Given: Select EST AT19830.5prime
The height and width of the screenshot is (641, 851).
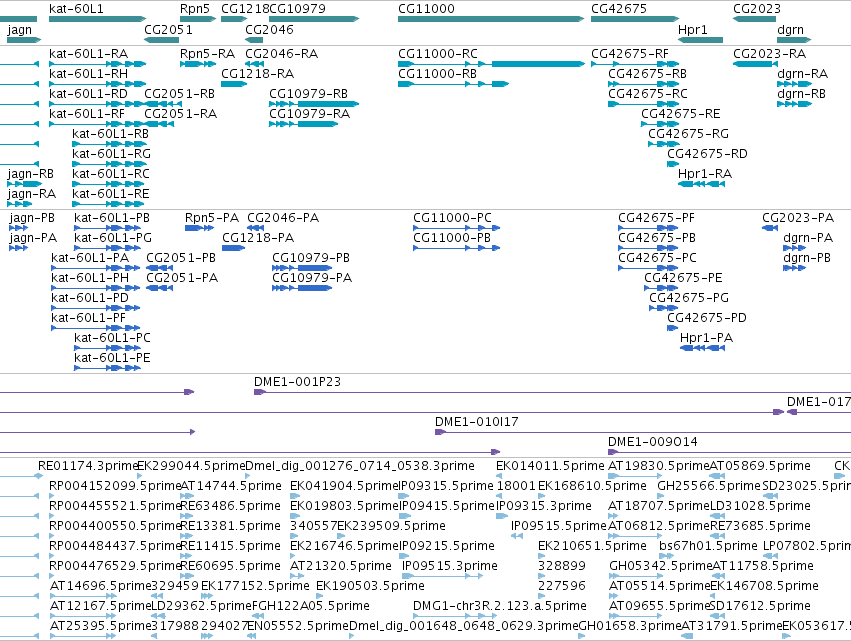Looking at the screenshot, I should tap(658, 466).
